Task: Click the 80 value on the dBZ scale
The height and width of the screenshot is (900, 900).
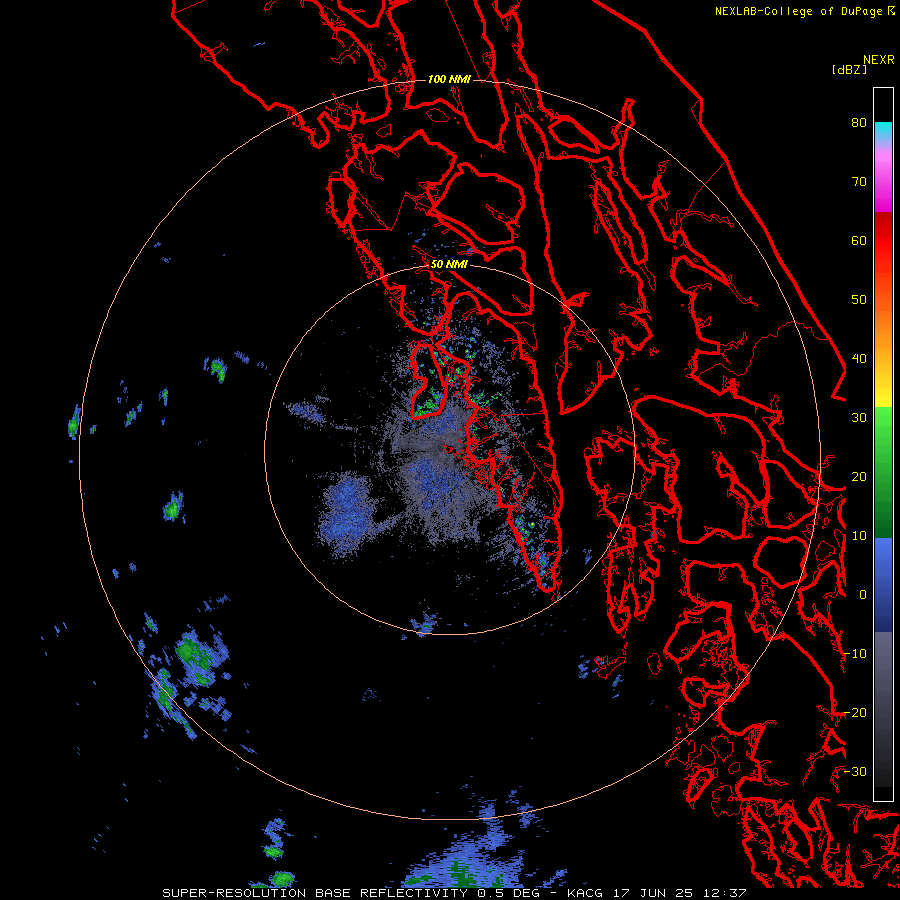Action: pos(859,123)
